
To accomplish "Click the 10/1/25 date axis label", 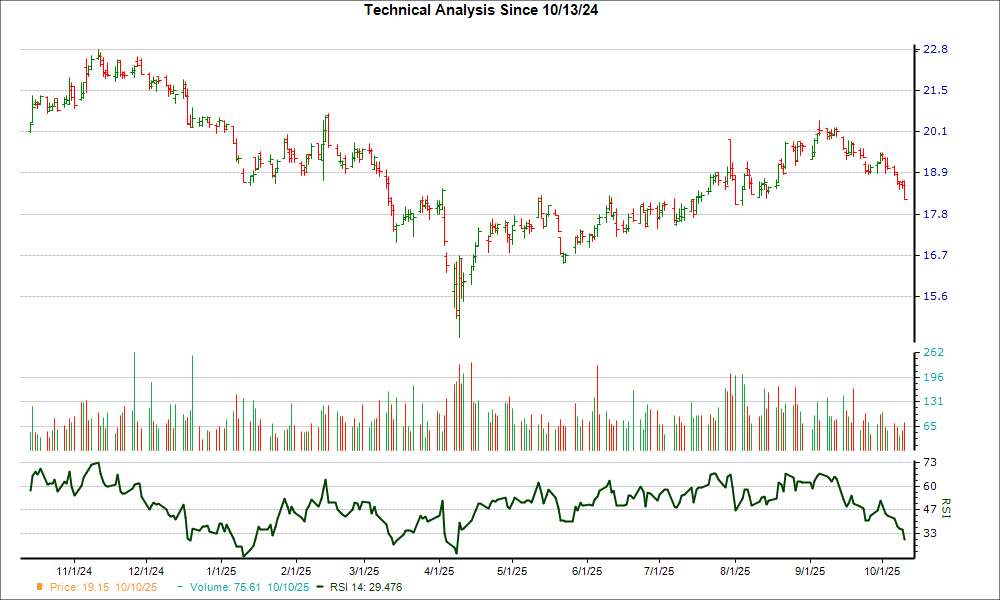I will (x=880, y=570).
